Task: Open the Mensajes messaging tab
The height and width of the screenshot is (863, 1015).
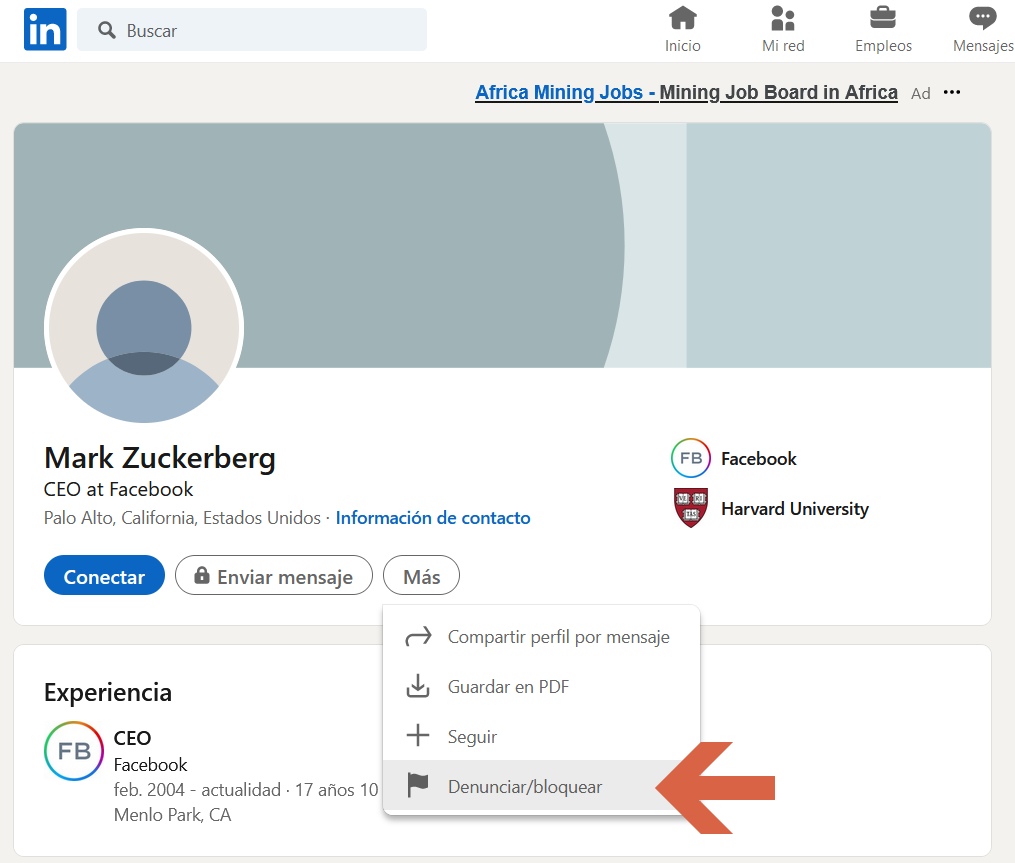Action: pos(983,29)
